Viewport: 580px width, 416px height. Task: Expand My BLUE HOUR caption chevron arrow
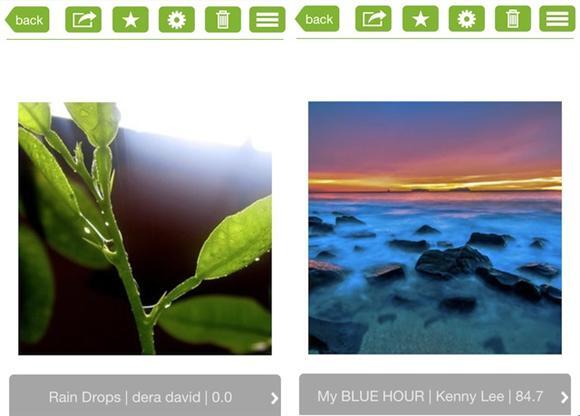[x=564, y=397]
